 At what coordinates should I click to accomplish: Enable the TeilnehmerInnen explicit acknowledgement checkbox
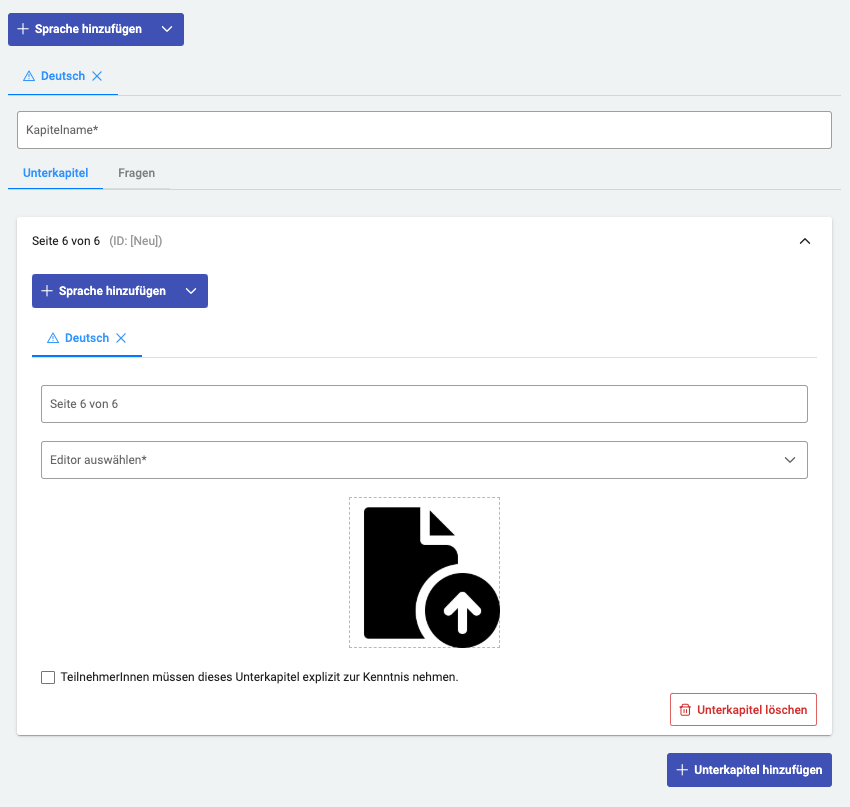tap(48, 677)
